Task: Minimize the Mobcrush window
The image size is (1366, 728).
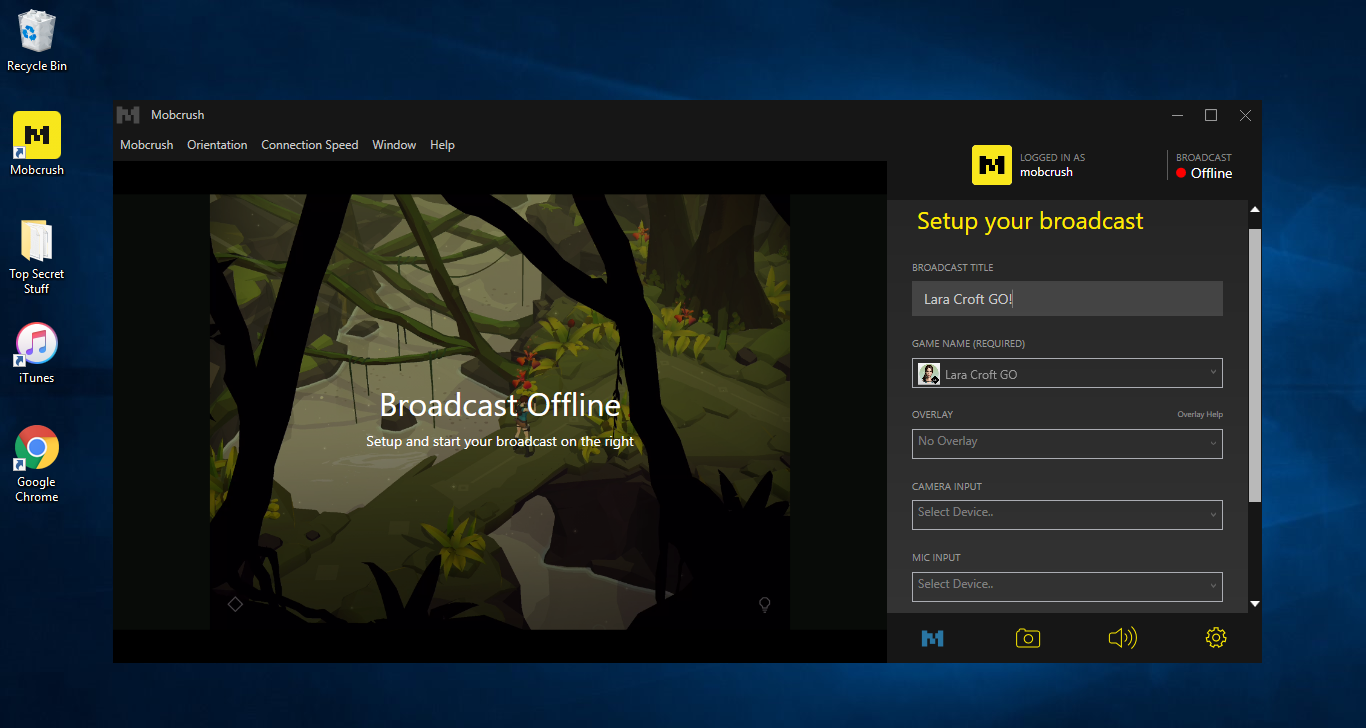Action: (1176, 115)
